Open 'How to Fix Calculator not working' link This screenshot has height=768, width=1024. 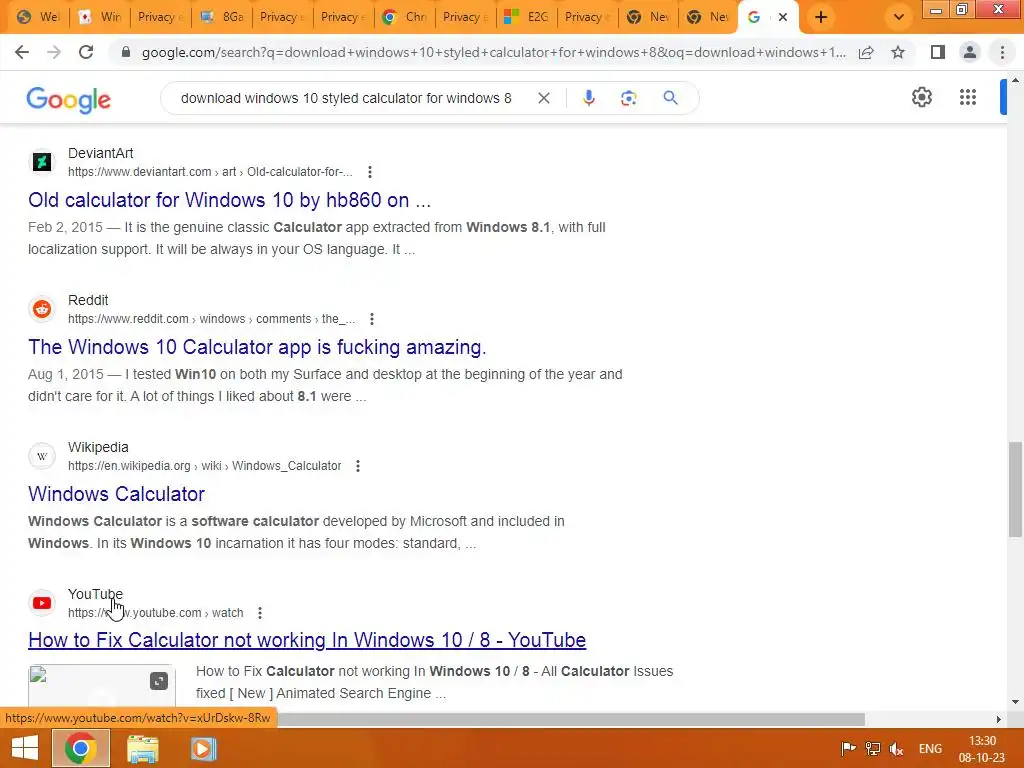click(307, 640)
